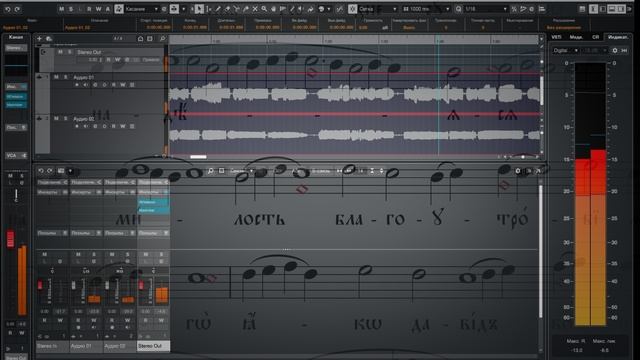Image resolution: width=640 pixels, height=360 pixels.
Task: Open track search magnifier in track list header
Action: click(x=162, y=38)
